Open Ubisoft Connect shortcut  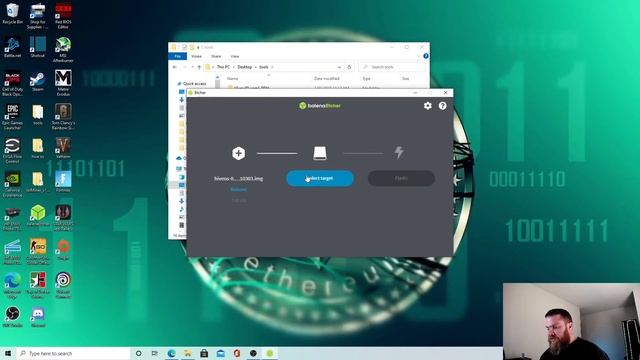(63, 286)
